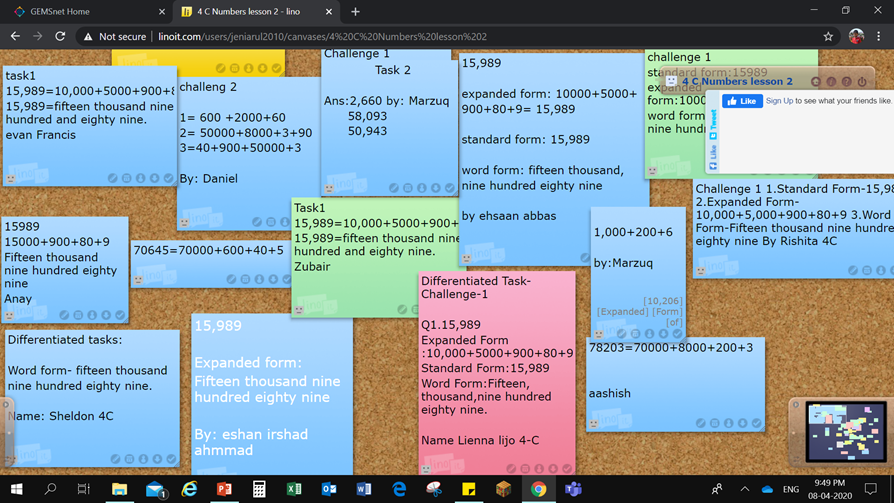Close the GEMSnet Home tab
Screen dimensions: 894x503
coord(162,11)
